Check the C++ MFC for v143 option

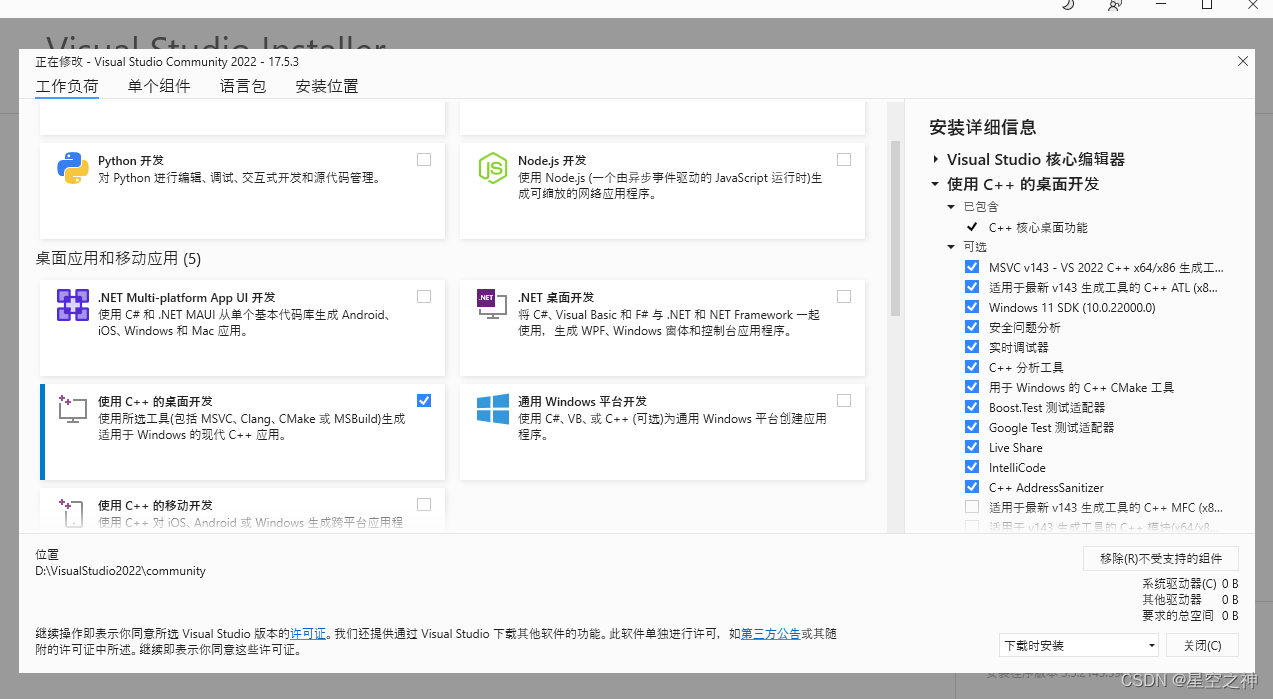pos(972,507)
